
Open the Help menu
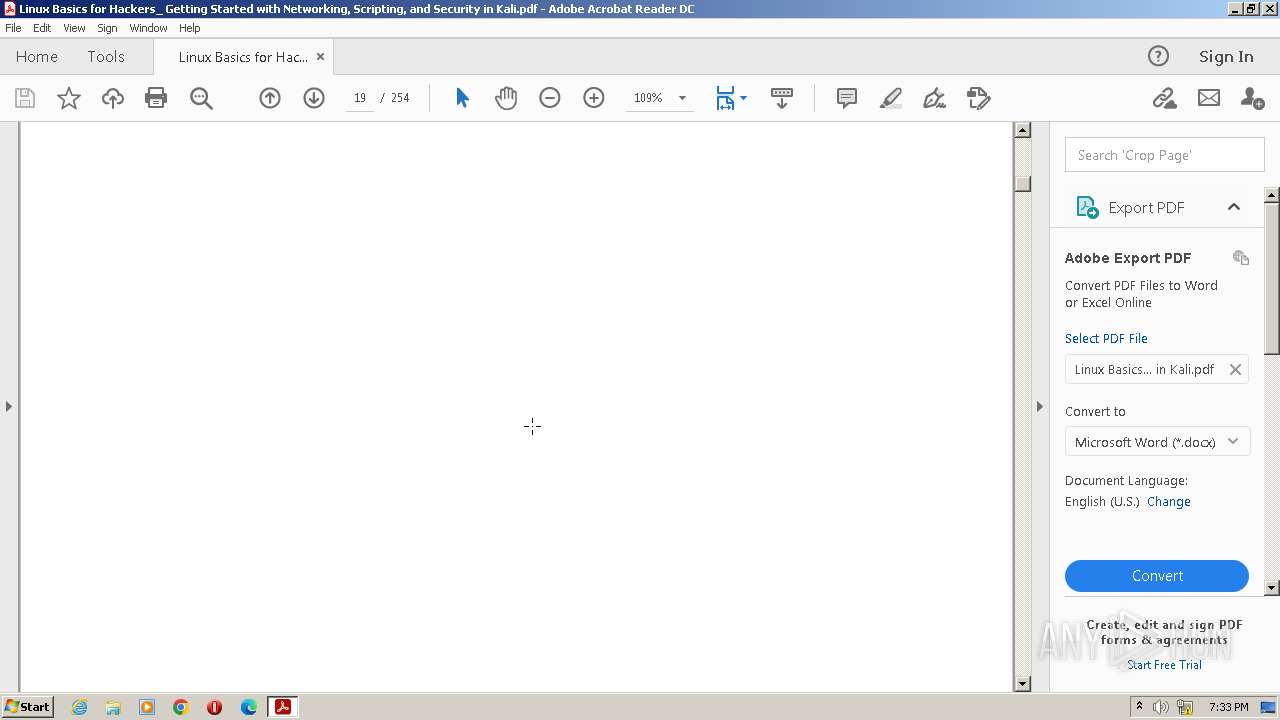[x=190, y=28]
